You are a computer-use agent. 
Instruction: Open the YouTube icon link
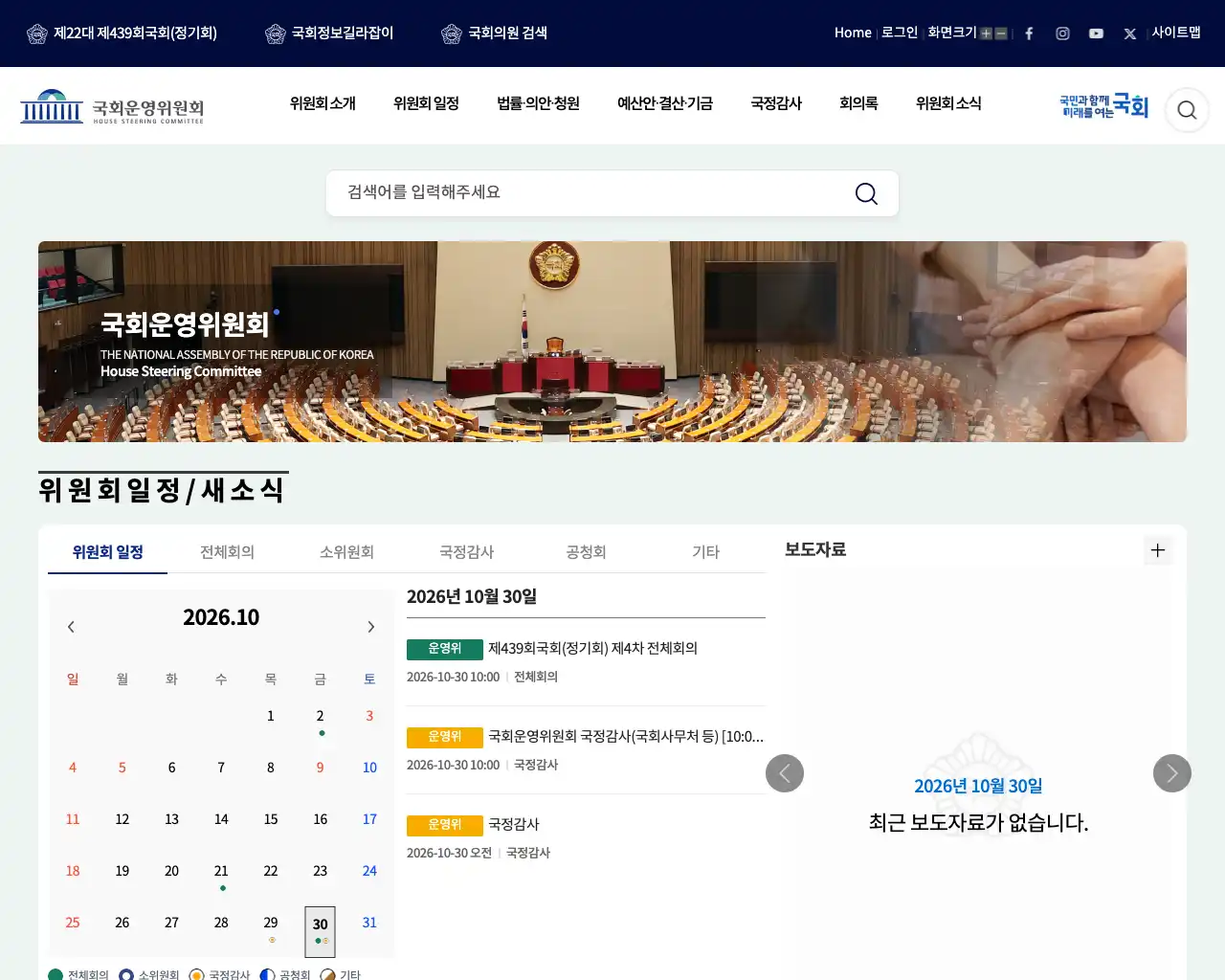tap(1096, 33)
